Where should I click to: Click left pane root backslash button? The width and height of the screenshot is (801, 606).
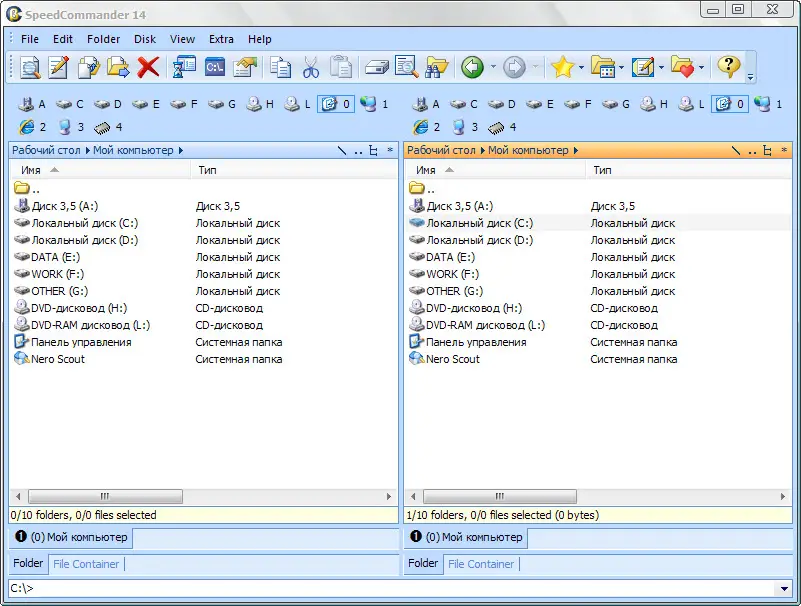pyautogui.click(x=342, y=151)
